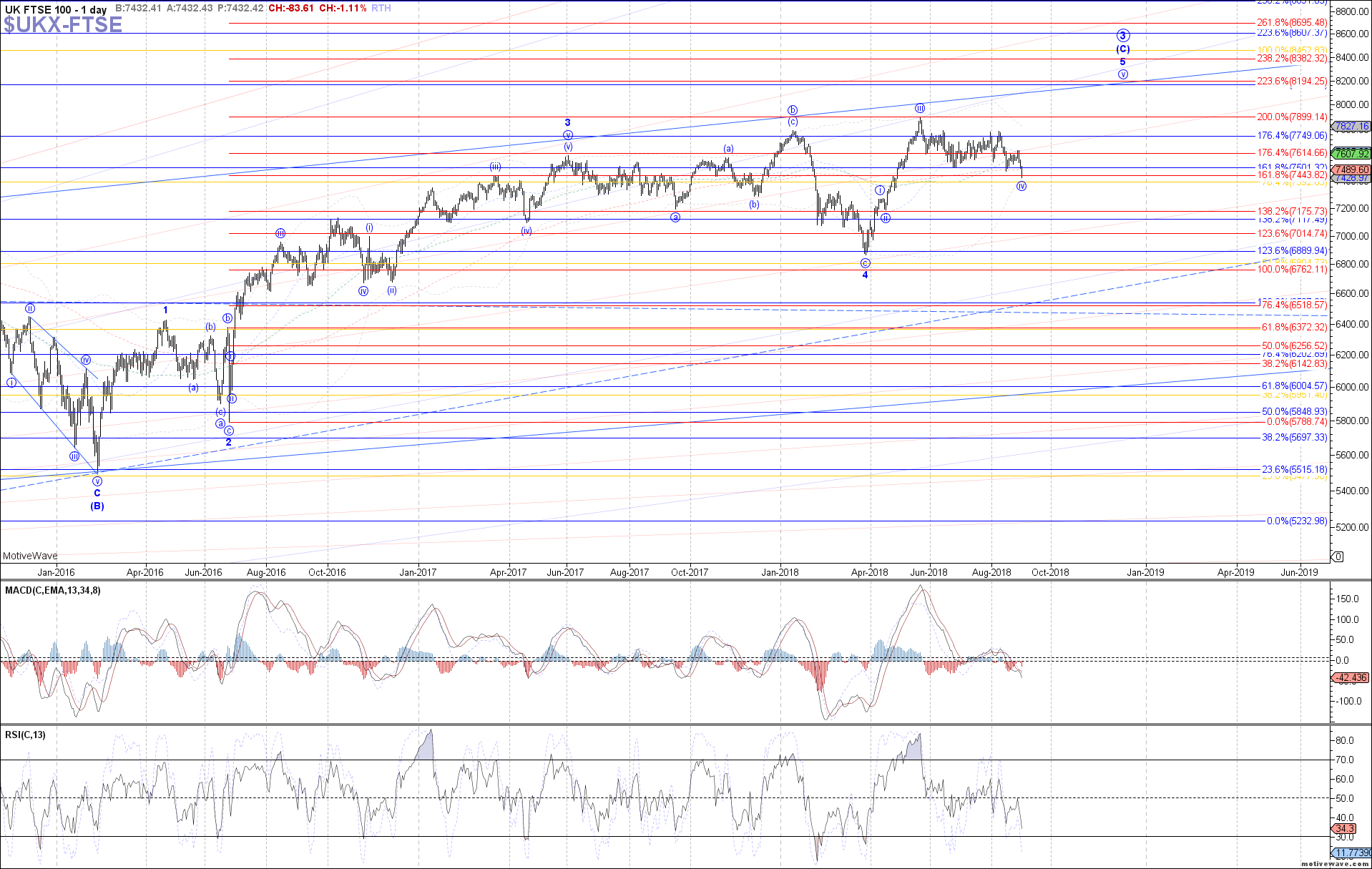Select the 38.2%(6142.83) Fibonacci label

tap(1294, 364)
